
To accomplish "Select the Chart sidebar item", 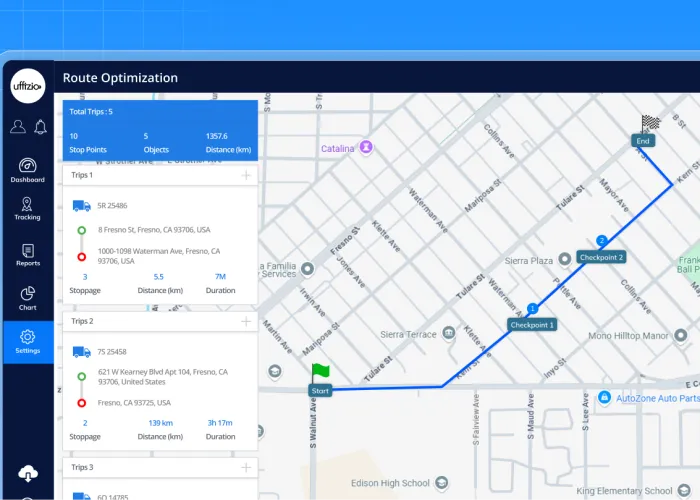I will point(28,298).
